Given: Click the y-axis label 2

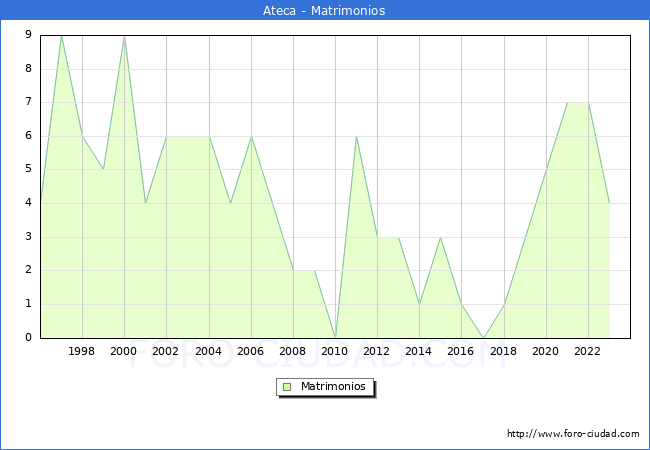Looking at the screenshot, I should point(28,270).
